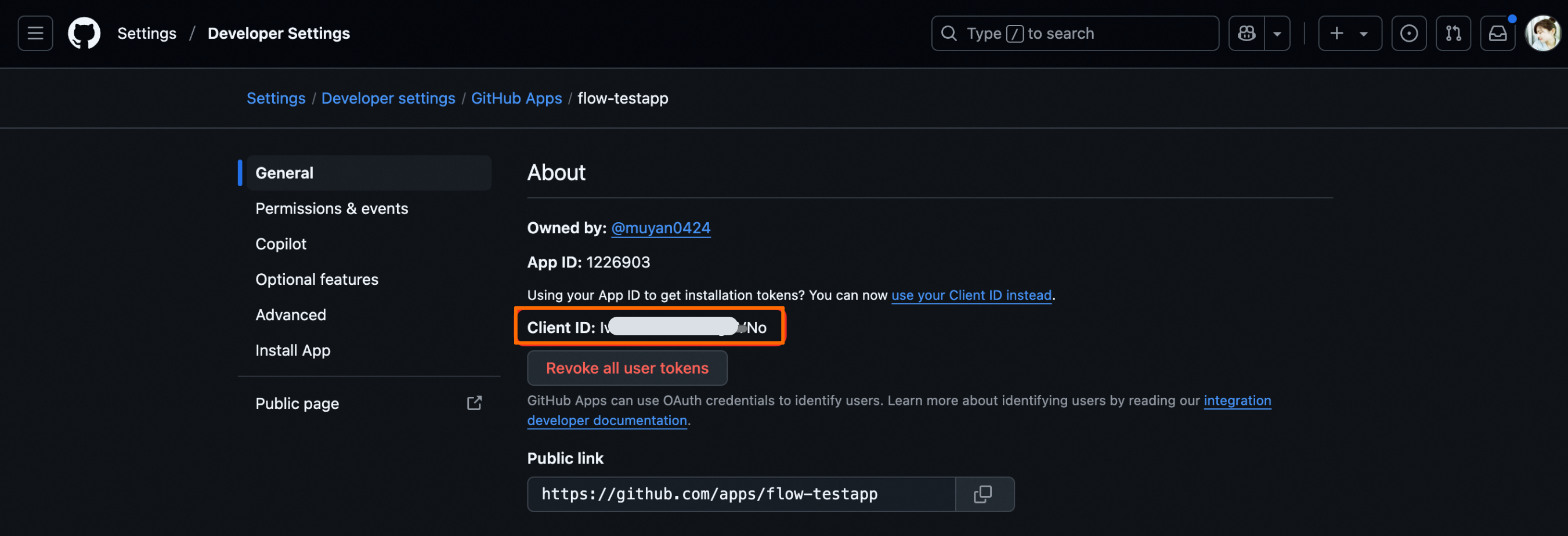Open the Issues icon in header
Screen dimensions: 1568x536
(1408, 34)
